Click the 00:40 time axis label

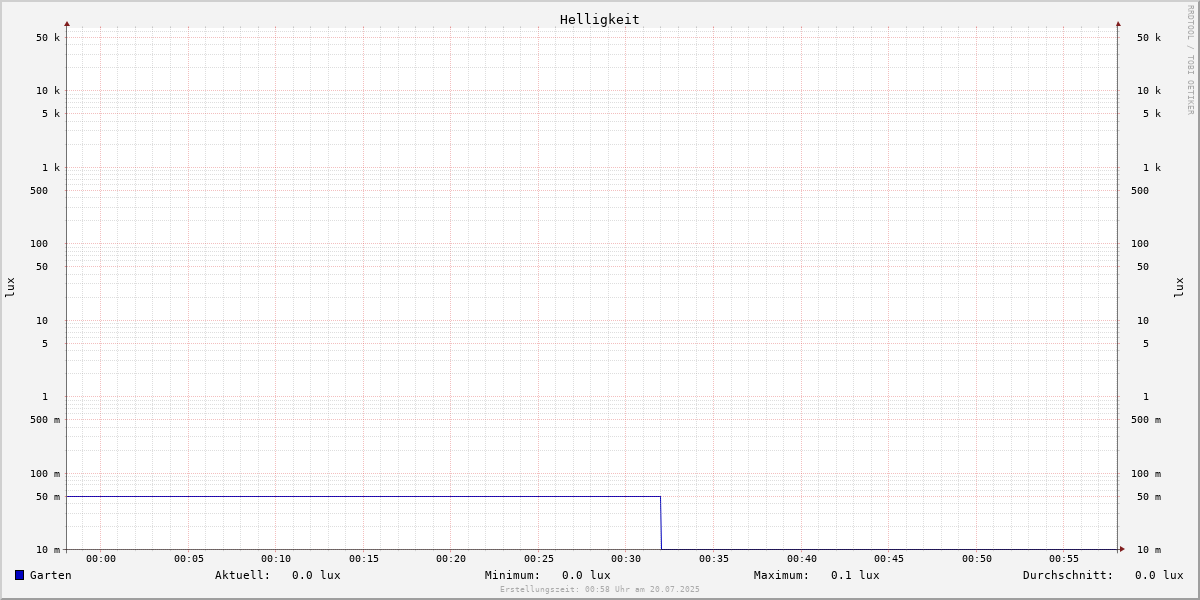point(802,559)
